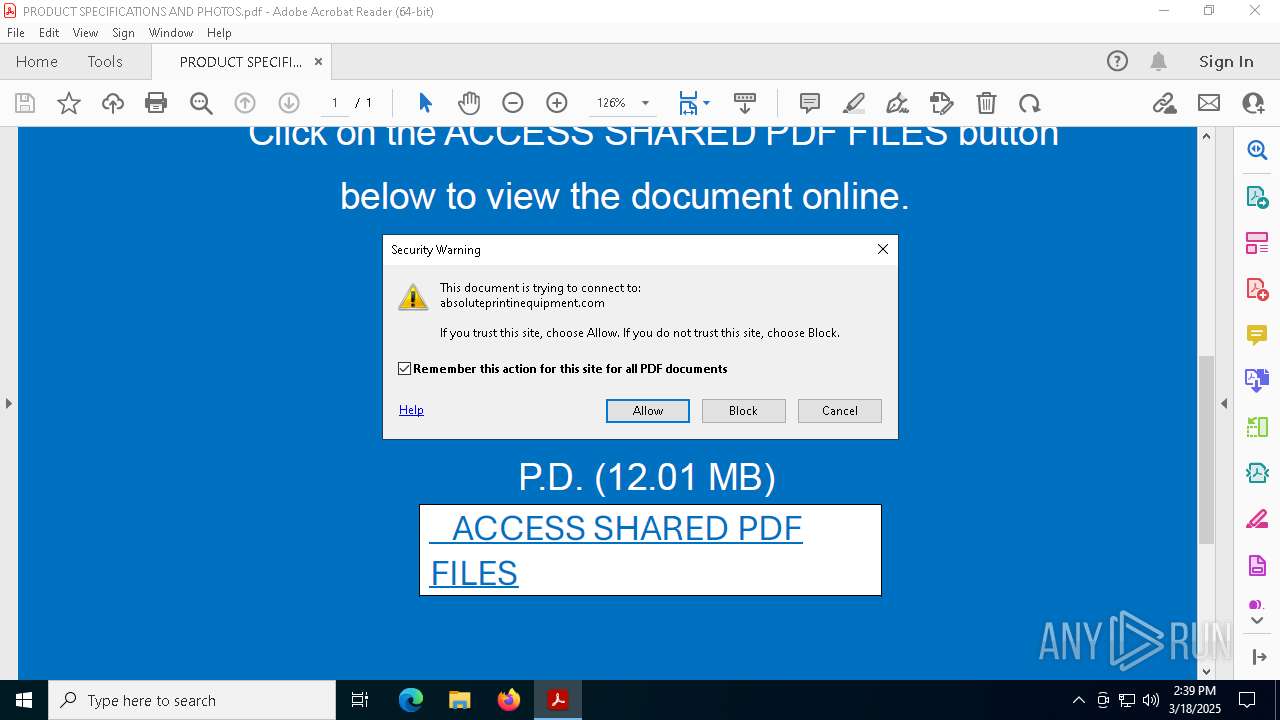This screenshot has width=1280, height=720.
Task: Go to previous page arrow
Action: pyautogui.click(x=245, y=103)
